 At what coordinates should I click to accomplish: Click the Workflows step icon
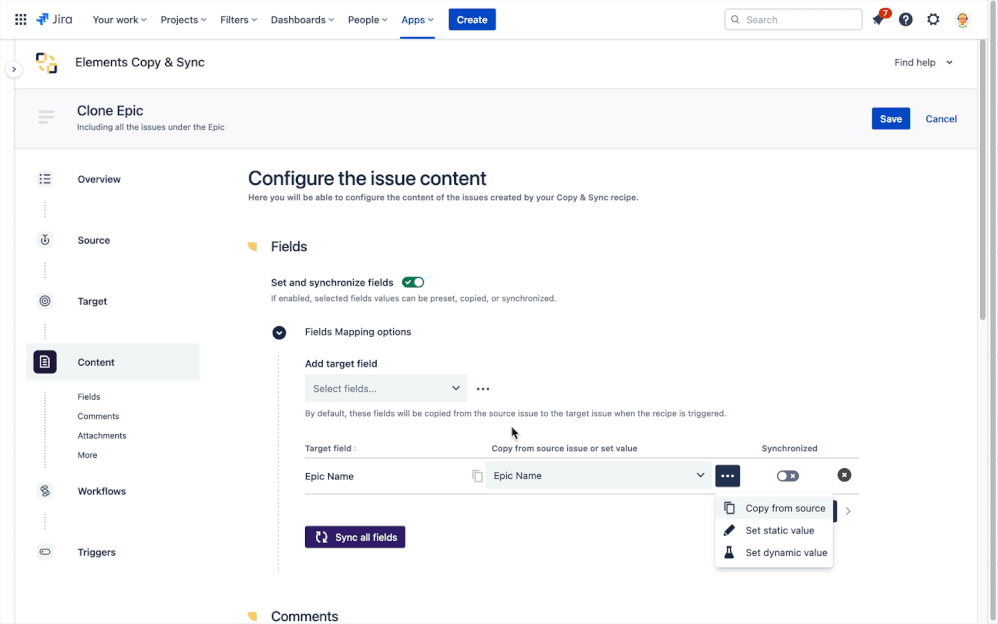(x=45, y=491)
